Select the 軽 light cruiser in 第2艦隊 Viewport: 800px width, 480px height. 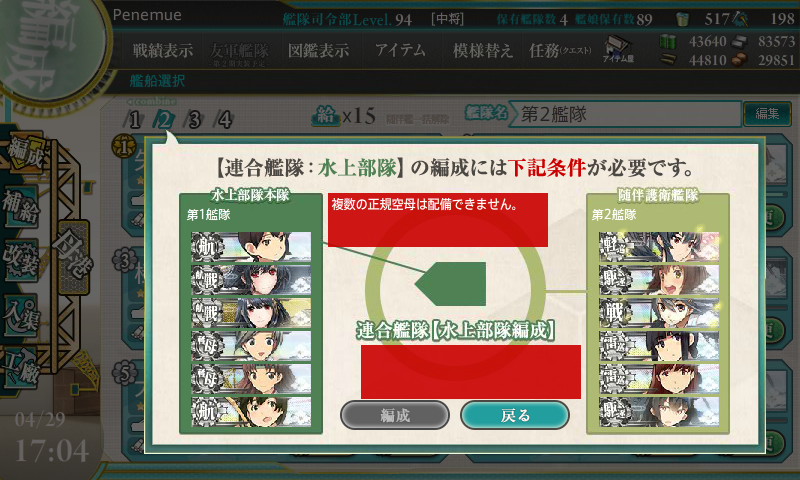(x=659, y=247)
